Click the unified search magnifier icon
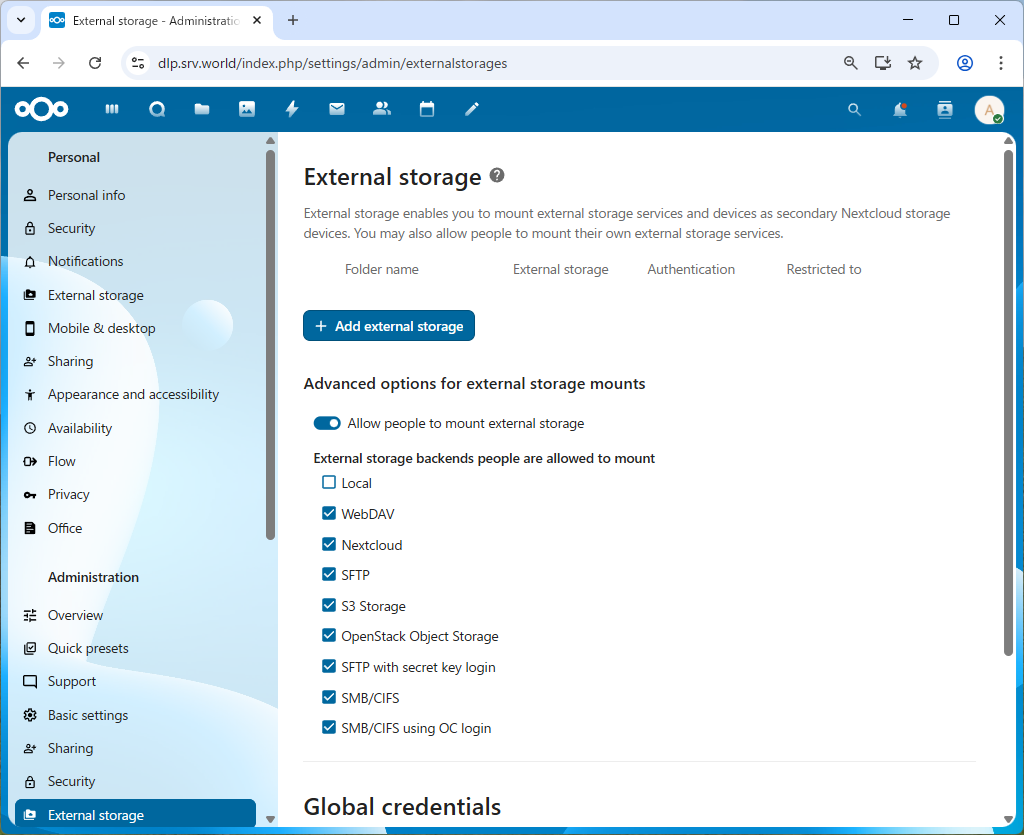 coord(854,110)
